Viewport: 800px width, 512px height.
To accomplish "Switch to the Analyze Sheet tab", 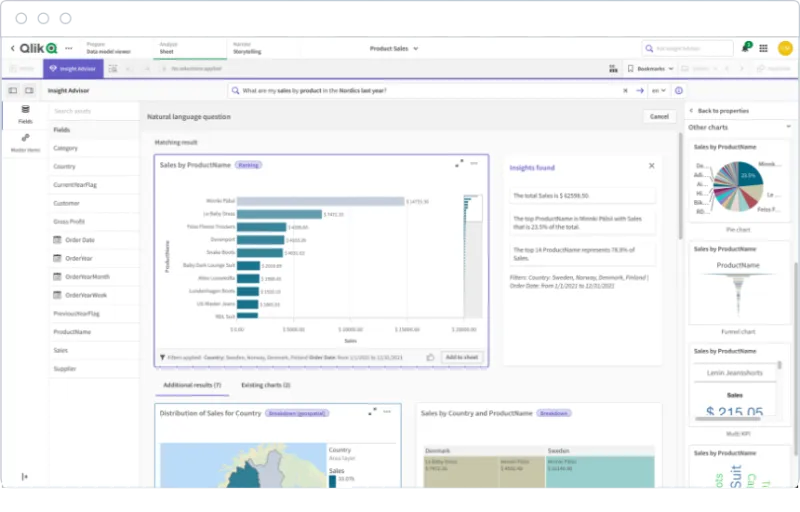I will [189, 48].
